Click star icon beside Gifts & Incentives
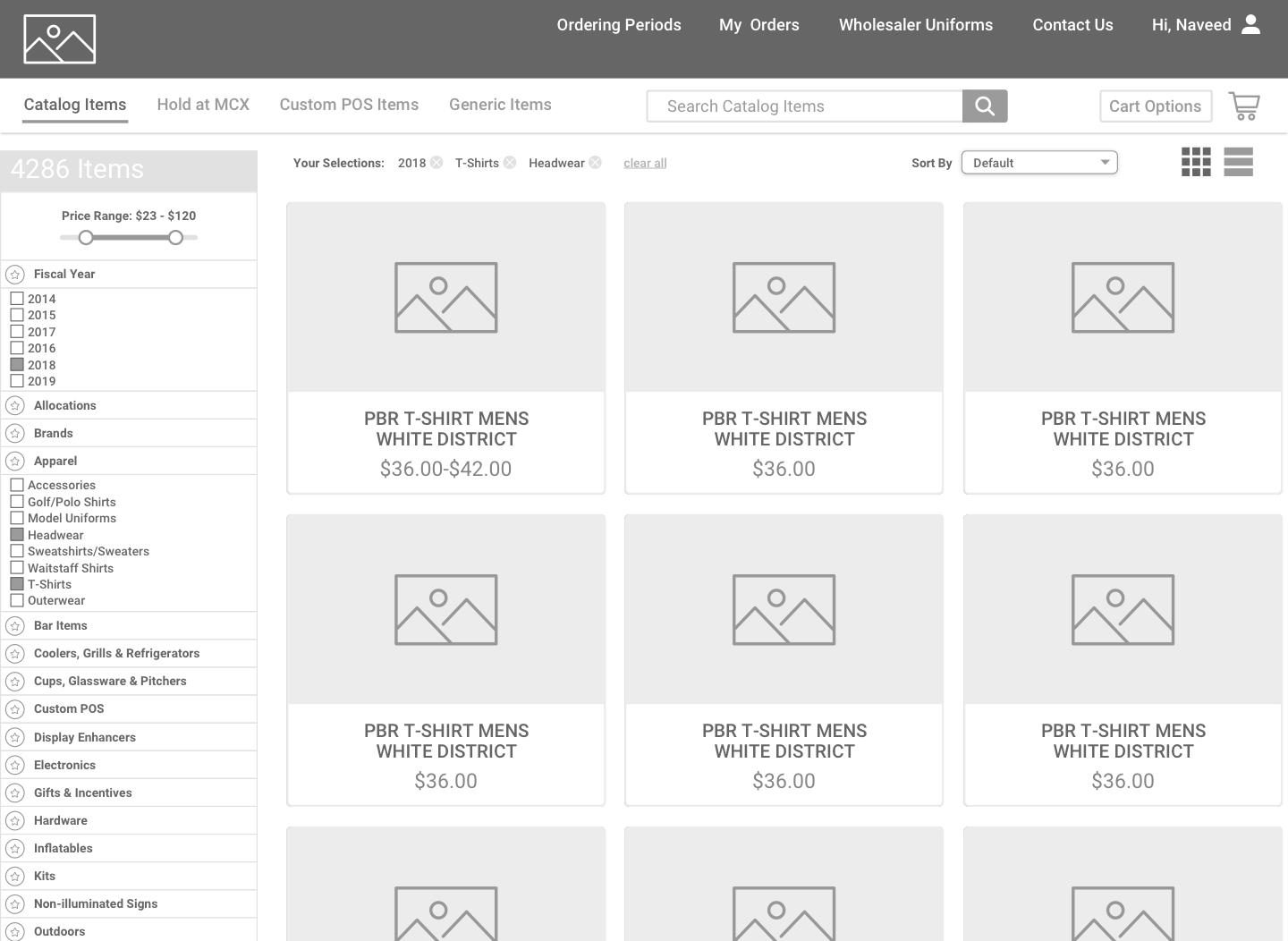Image resolution: width=1288 pixels, height=941 pixels. [15, 793]
